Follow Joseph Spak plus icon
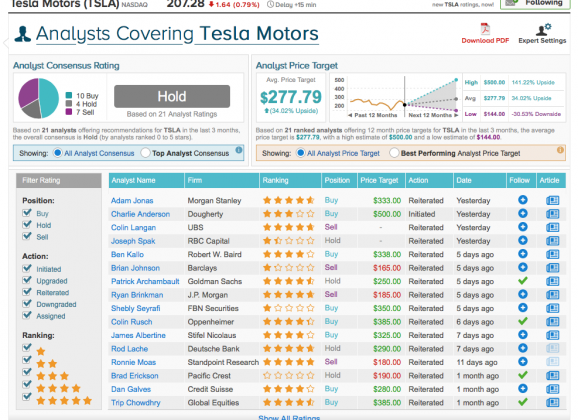 (522, 240)
